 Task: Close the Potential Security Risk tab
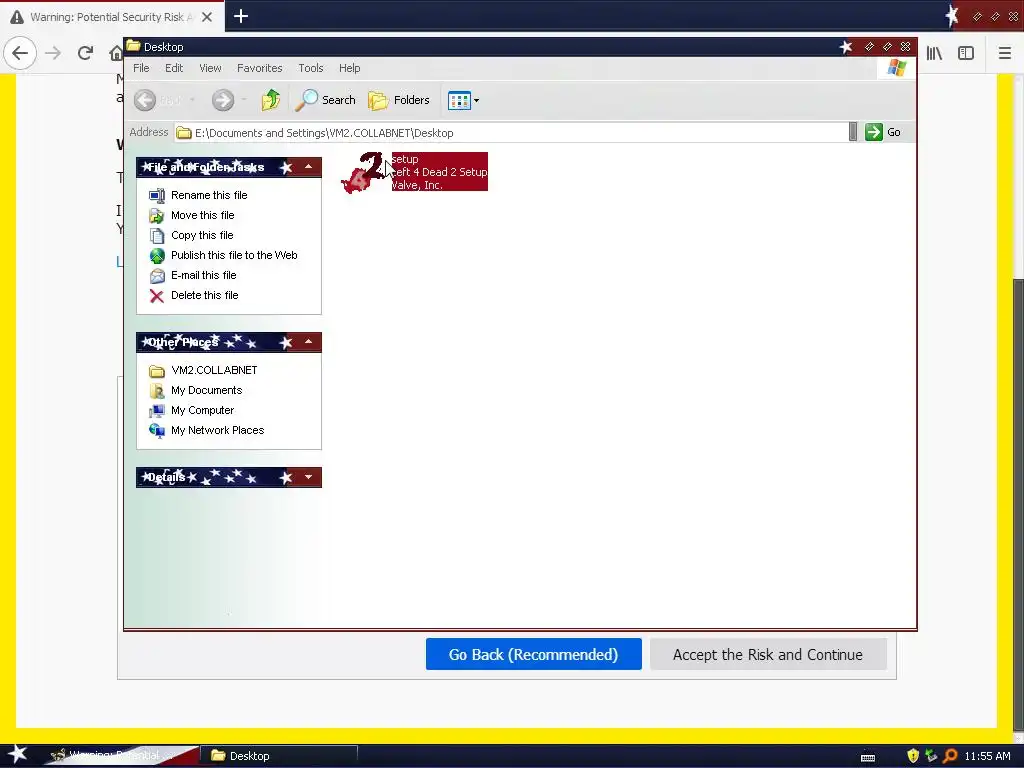pyautogui.click(x=207, y=17)
